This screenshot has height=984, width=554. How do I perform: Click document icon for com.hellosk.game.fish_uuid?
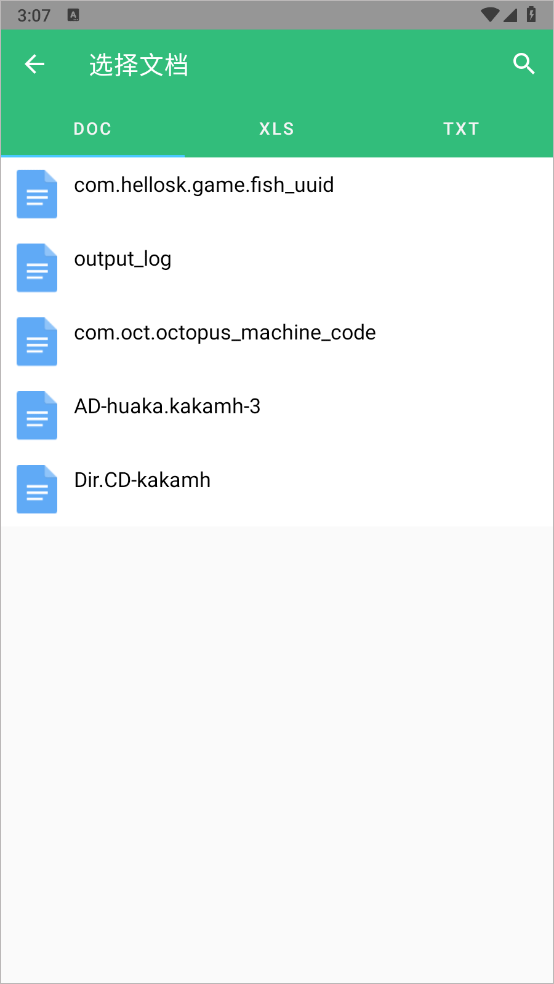pos(36,194)
